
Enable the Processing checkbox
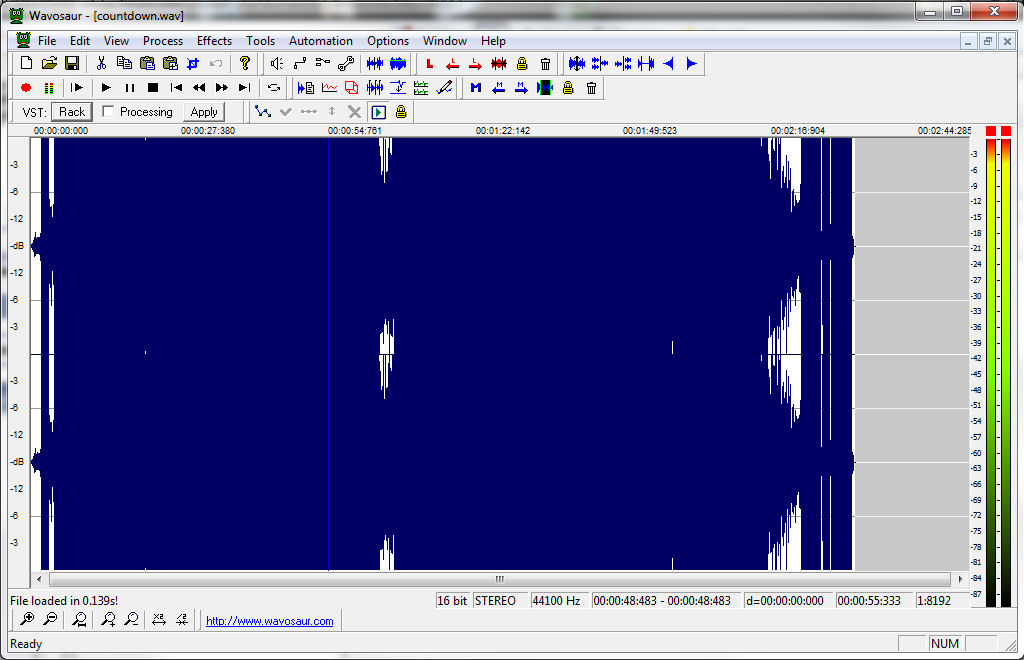[108, 112]
